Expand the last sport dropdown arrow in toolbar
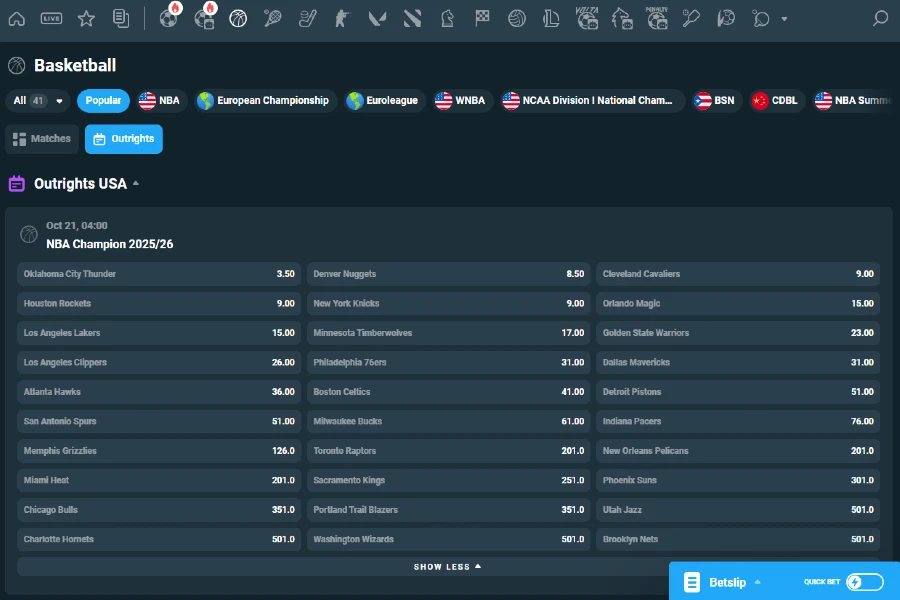This screenshot has height=600, width=900. coord(783,18)
